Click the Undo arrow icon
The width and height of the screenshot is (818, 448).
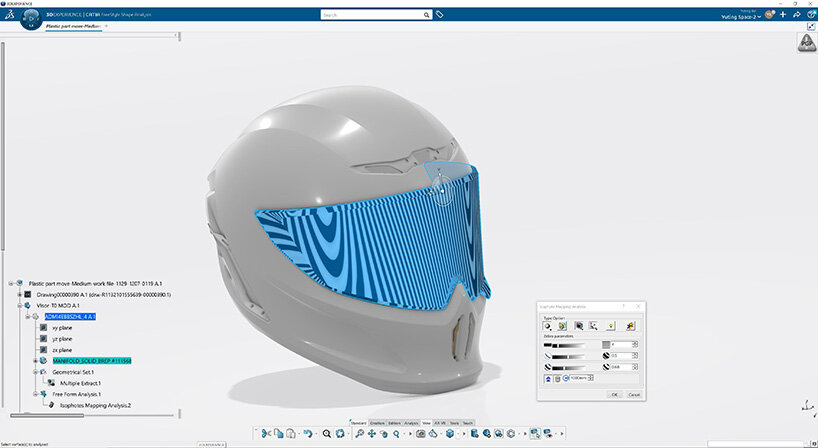[309, 434]
